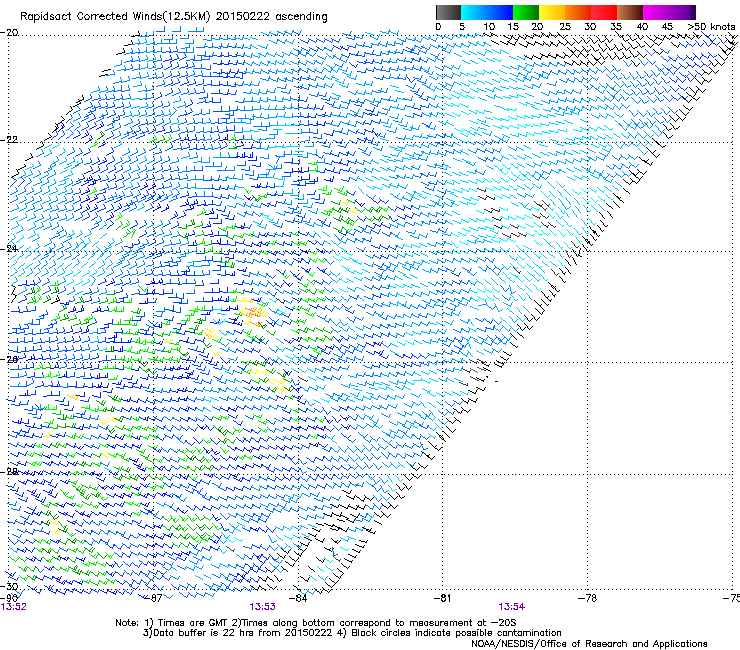Click the '0' legend scale label
The height and width of the screenshot is (650, 740).
click(x=438, y=27)
